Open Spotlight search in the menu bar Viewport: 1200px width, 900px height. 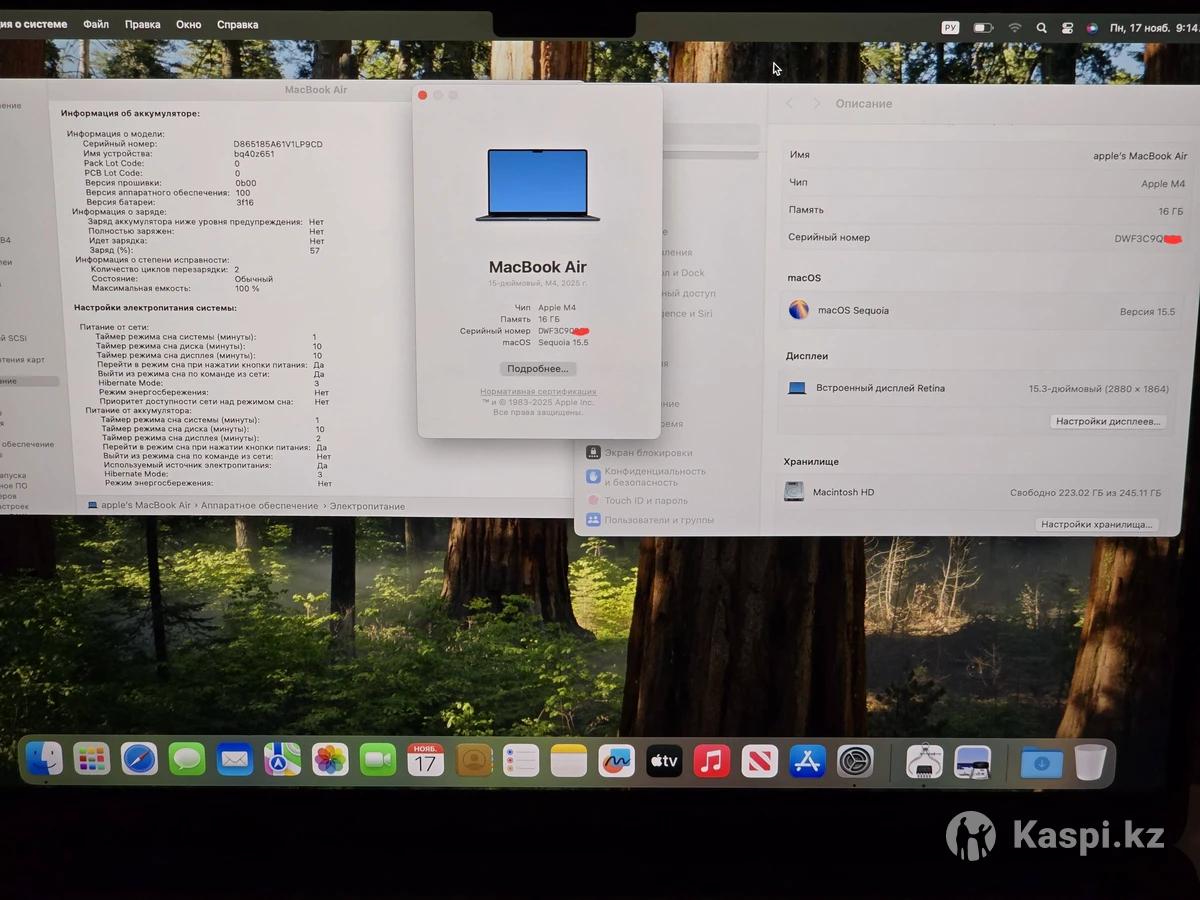pos(1041,28)
